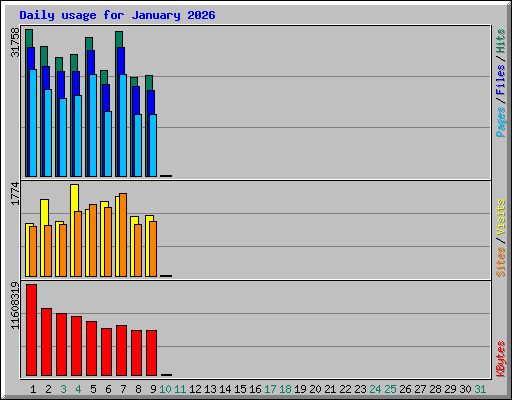Click day 13 on the x-axis
The width and height of the screenshot is (512, 400).
coord(210,389)
